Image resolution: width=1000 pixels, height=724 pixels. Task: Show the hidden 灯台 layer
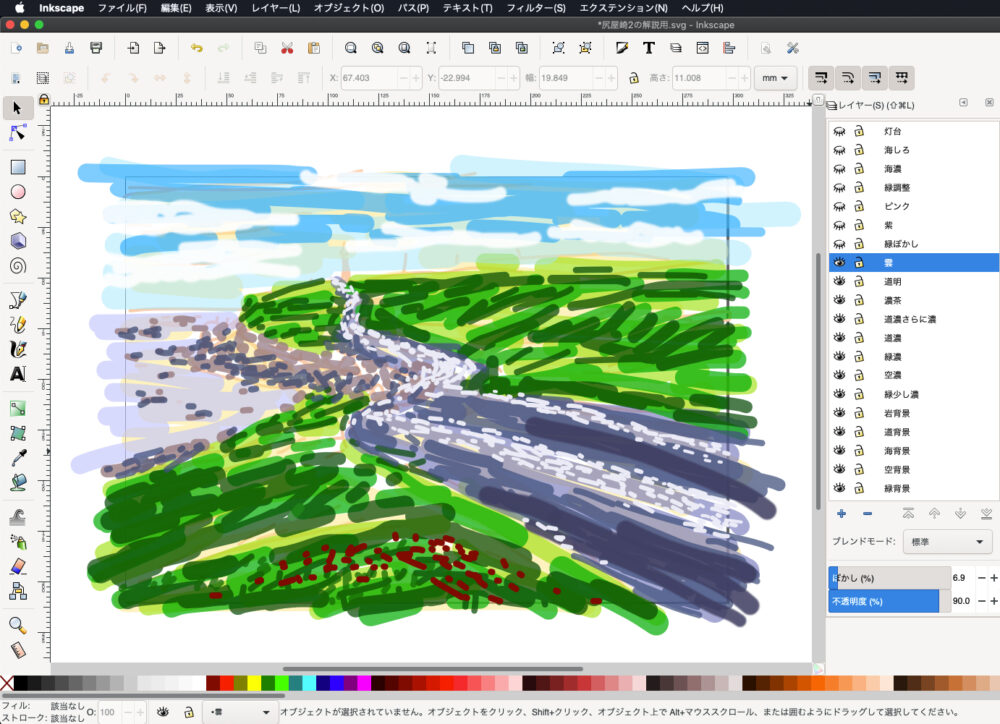coord(840,131)
